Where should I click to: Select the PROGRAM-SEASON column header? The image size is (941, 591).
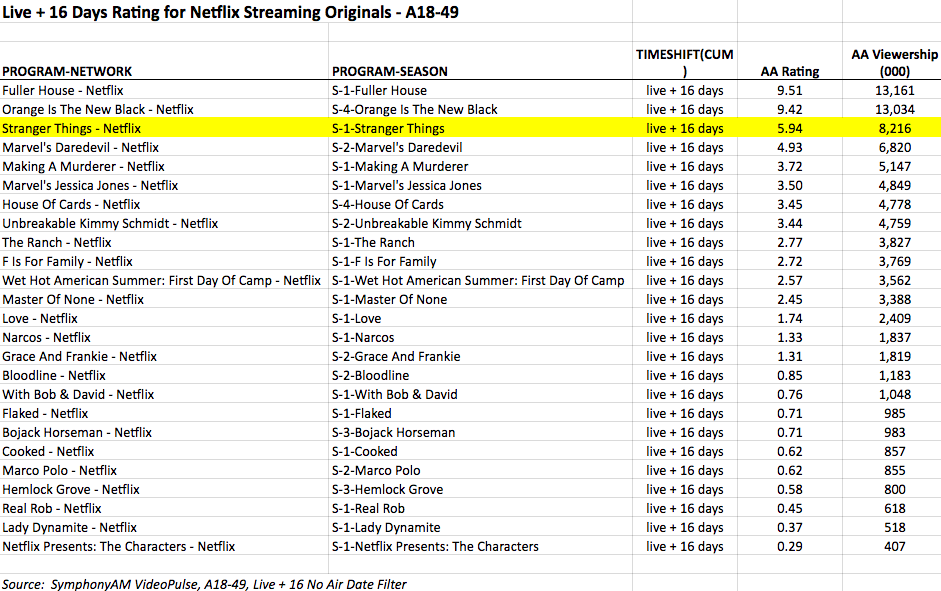coord(390,71)
